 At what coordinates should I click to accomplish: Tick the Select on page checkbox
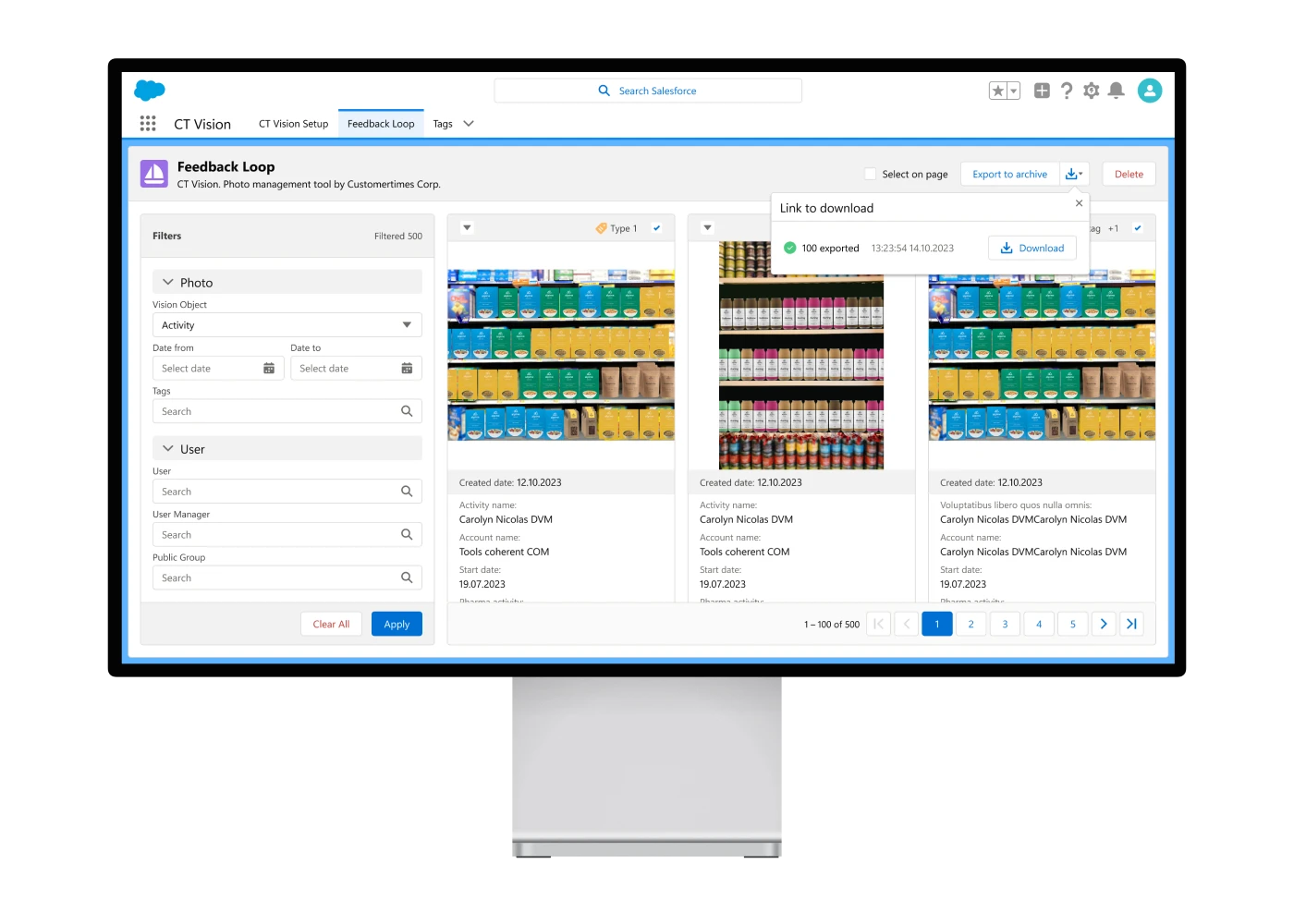click(x=870, y=174)
